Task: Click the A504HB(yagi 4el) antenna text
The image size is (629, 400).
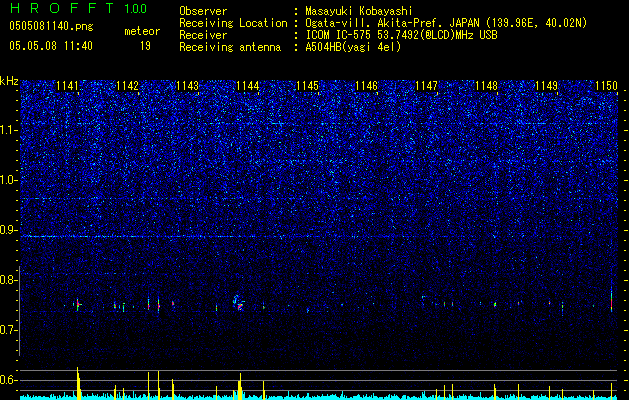Action: click(x=353, y=47)
